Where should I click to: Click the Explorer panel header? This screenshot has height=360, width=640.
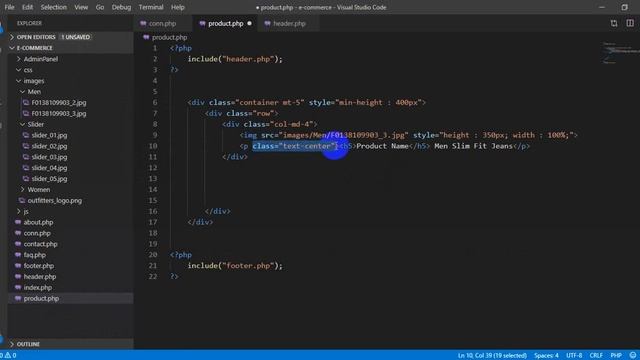click(x=29, y=23)
